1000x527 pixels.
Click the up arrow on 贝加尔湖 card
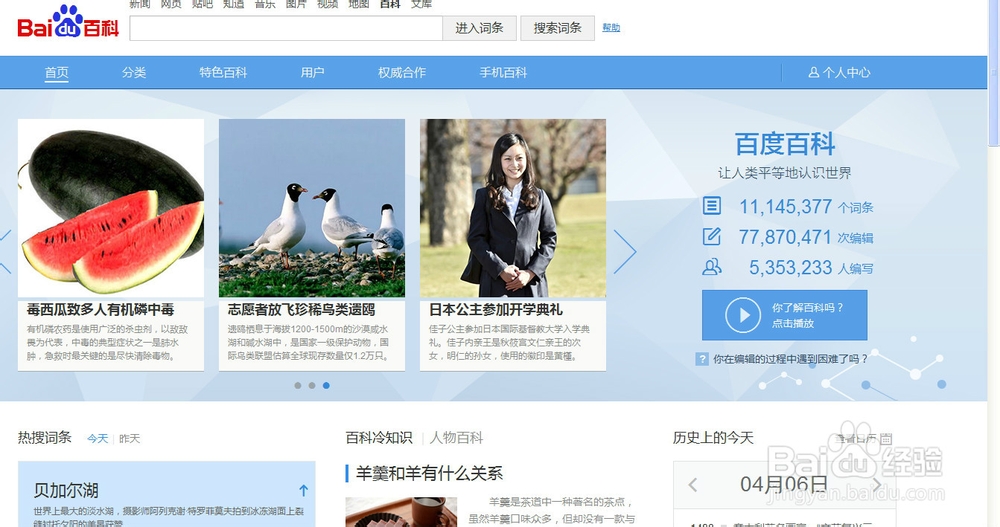pyautogui.click(x=304, y=490)
